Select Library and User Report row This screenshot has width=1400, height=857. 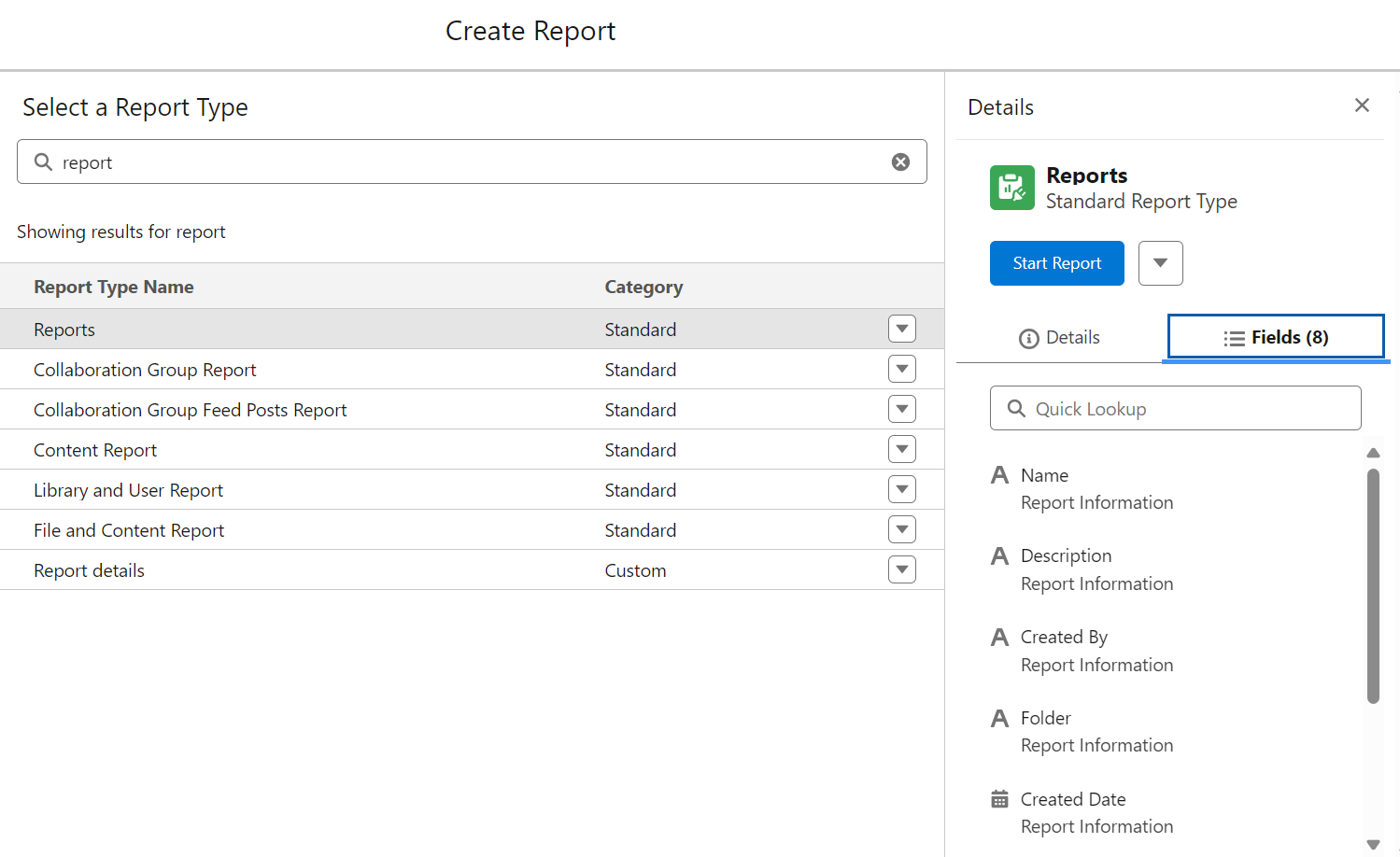472,489
